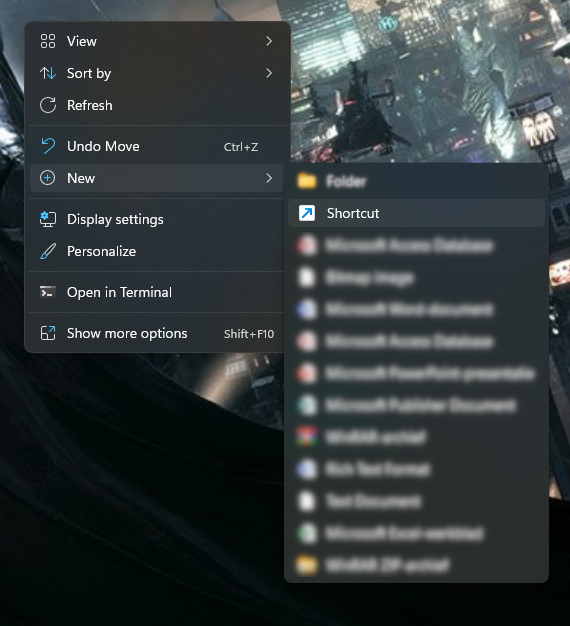570x626 pixels.
Task: Choose Folder in the New submenu
Action: pos(416,181)
